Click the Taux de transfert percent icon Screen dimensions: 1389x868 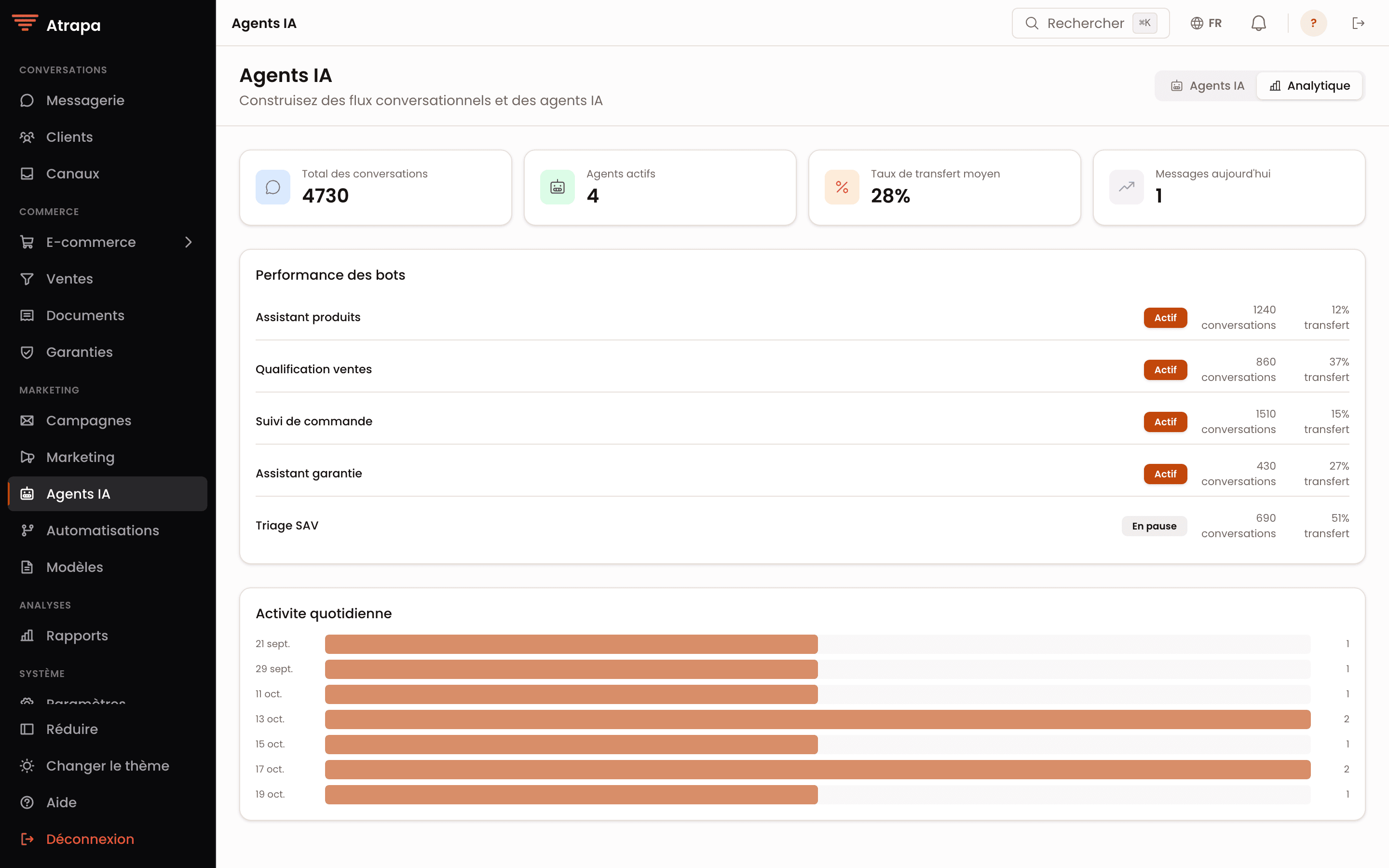[x=842, y=187]
